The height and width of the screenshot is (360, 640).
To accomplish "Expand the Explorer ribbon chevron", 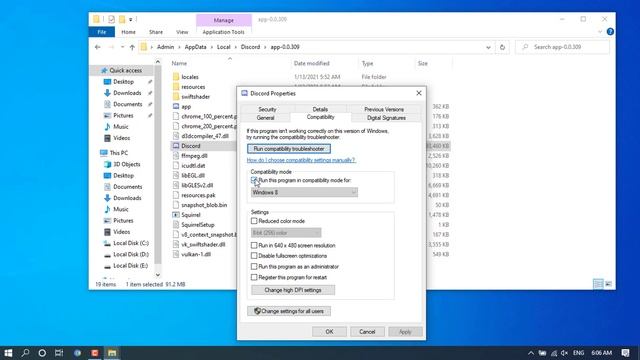I will coord(600,32).
